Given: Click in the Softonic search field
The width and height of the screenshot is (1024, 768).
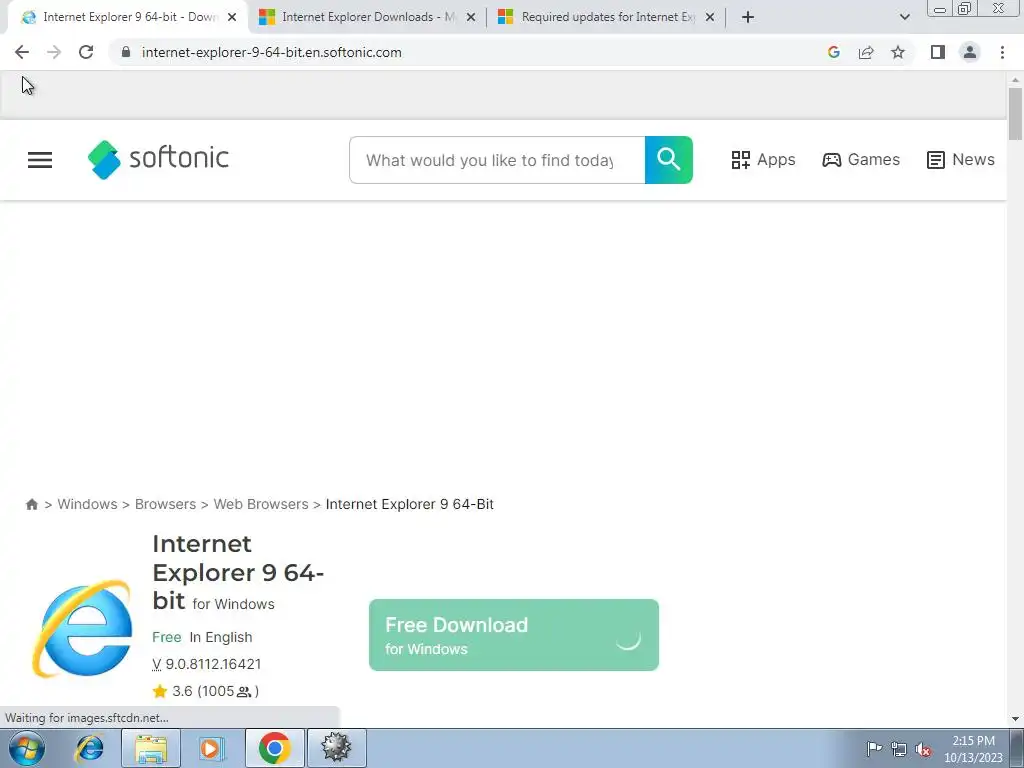Looking at the screenshot, I should pos(497,160).
